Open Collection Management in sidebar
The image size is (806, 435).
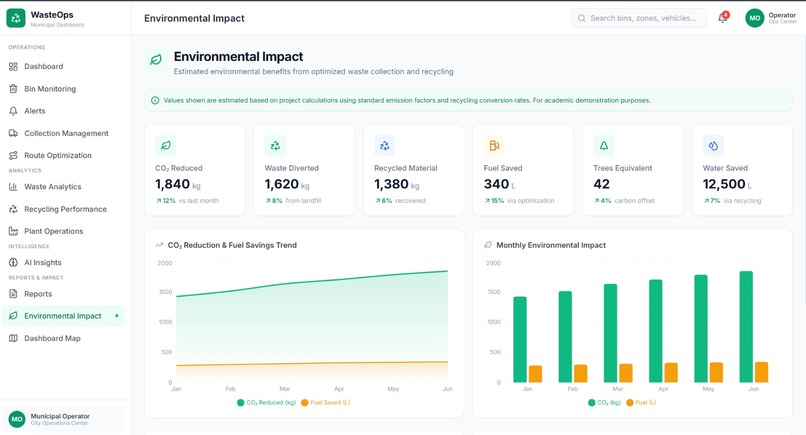pos(63,133)
